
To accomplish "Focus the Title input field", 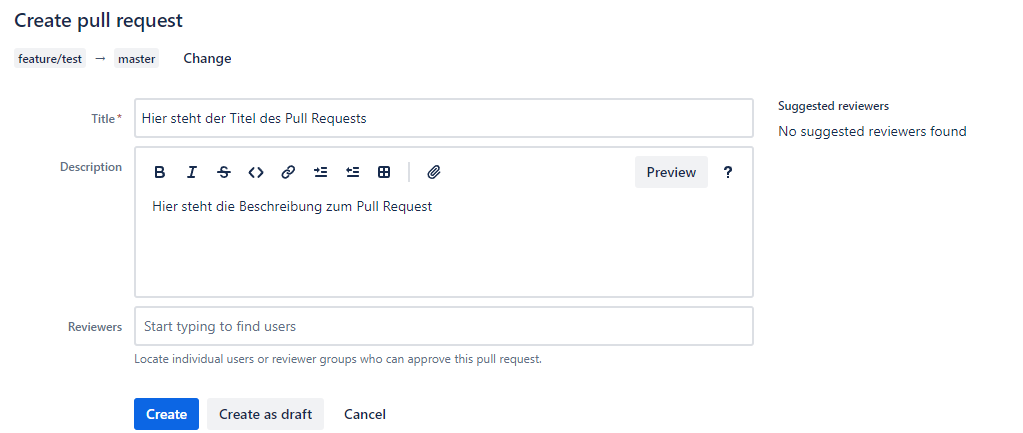I will click(444, 118).
